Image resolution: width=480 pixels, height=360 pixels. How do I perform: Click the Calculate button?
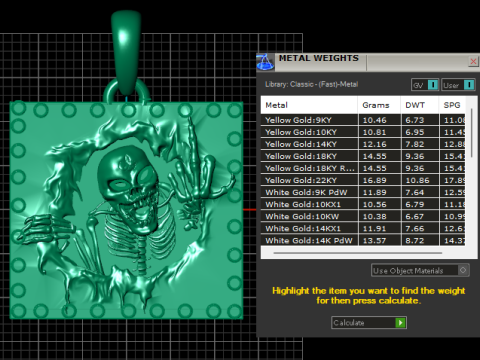pos(369,323)
